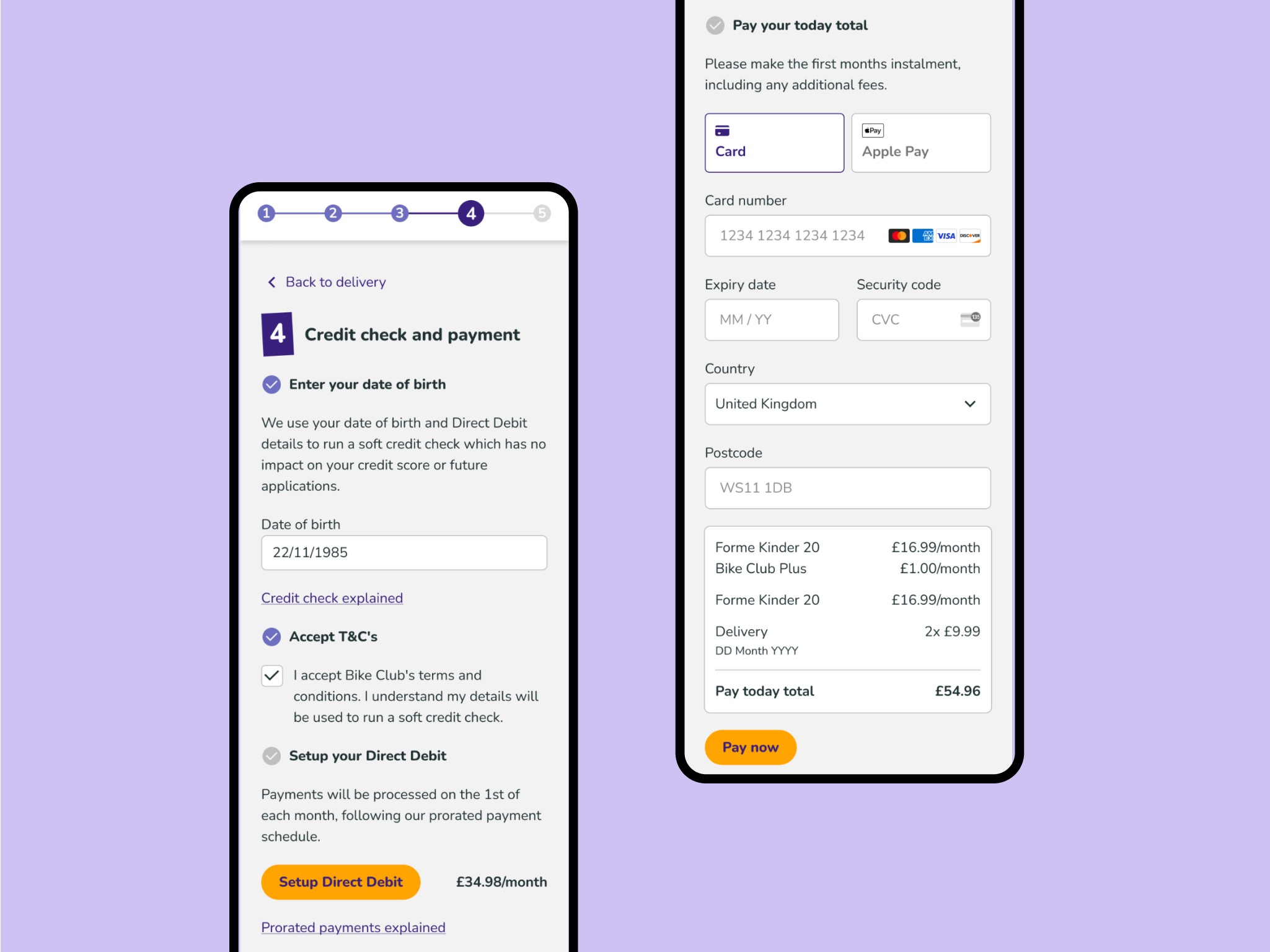Click the Credit check explained link

point(331,597)
